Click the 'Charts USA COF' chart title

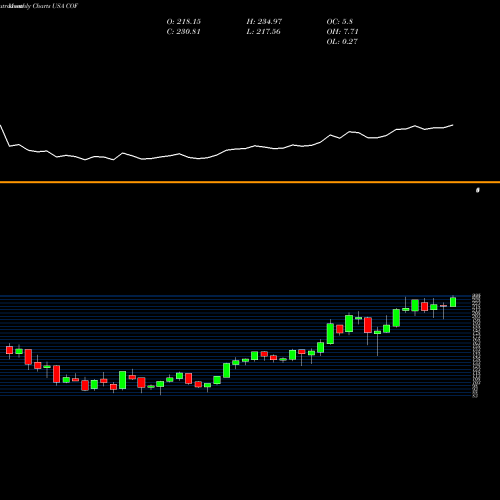tap(55, 6)
